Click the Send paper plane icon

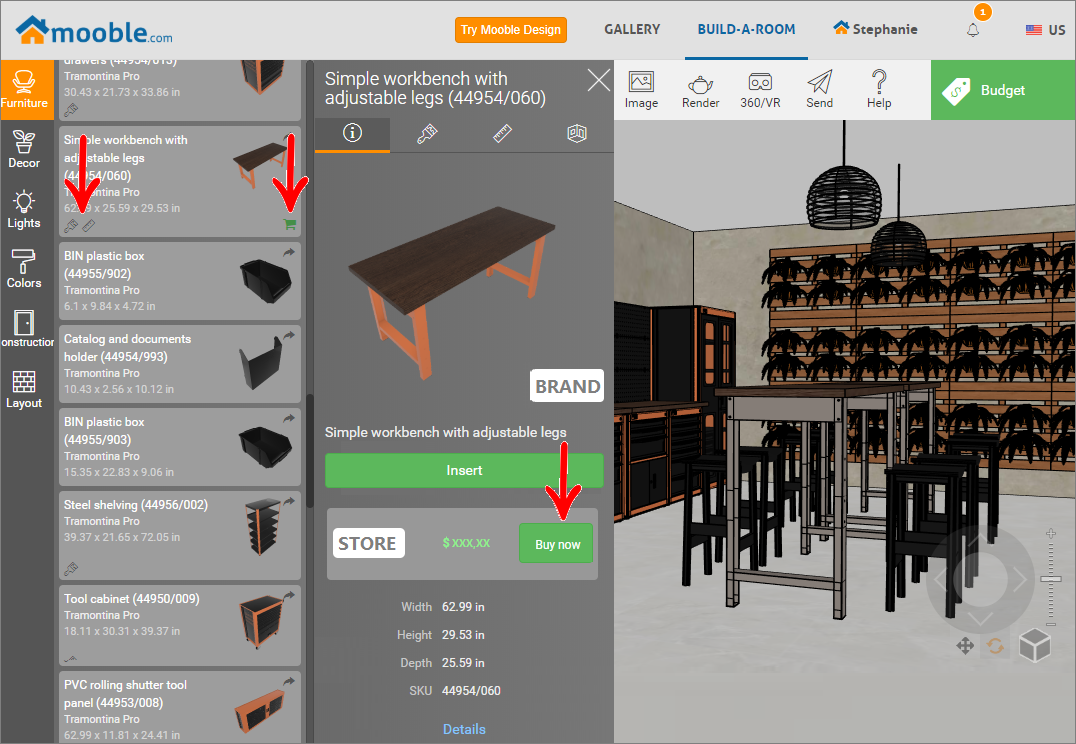pyautogui.click(x=819, y=90)
